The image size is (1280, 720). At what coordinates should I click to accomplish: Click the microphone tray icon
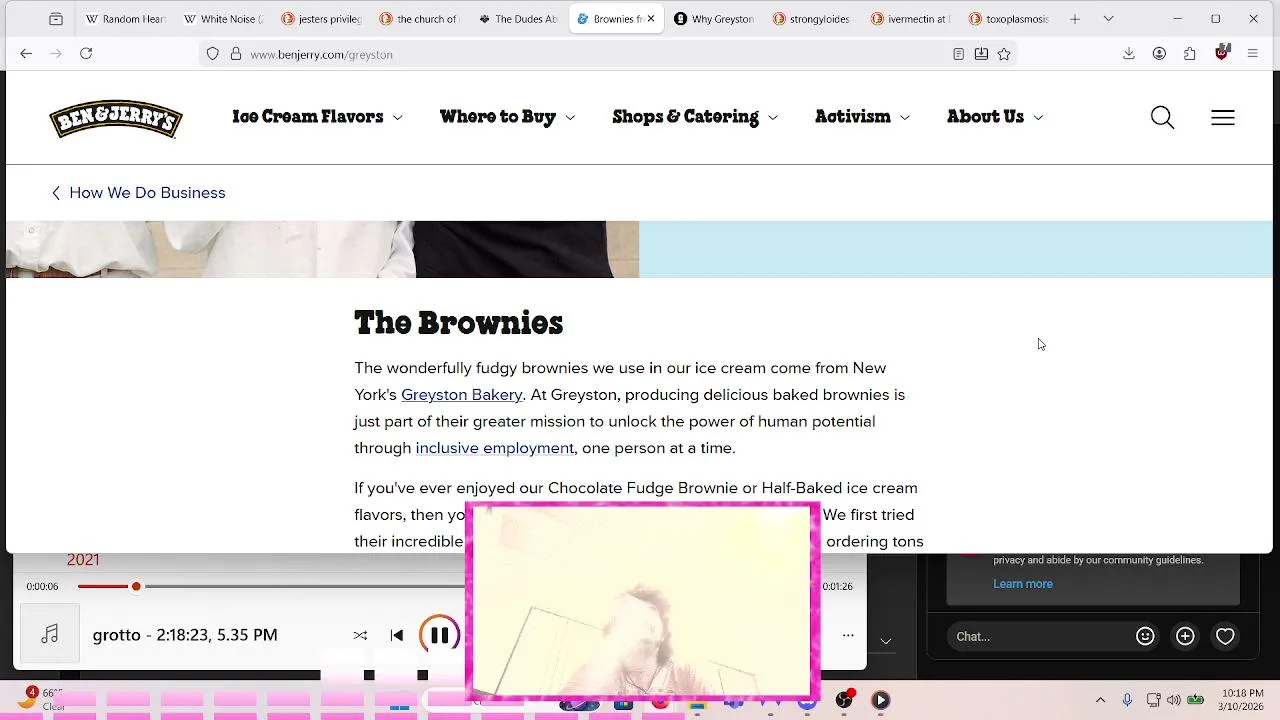(1127, 700)
